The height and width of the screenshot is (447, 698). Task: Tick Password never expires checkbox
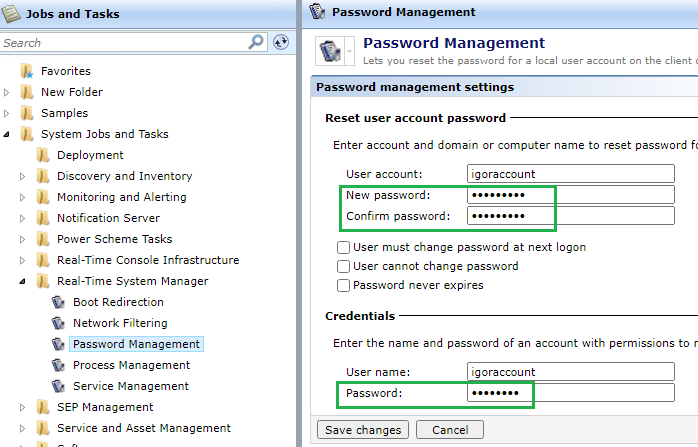(343, 285)
